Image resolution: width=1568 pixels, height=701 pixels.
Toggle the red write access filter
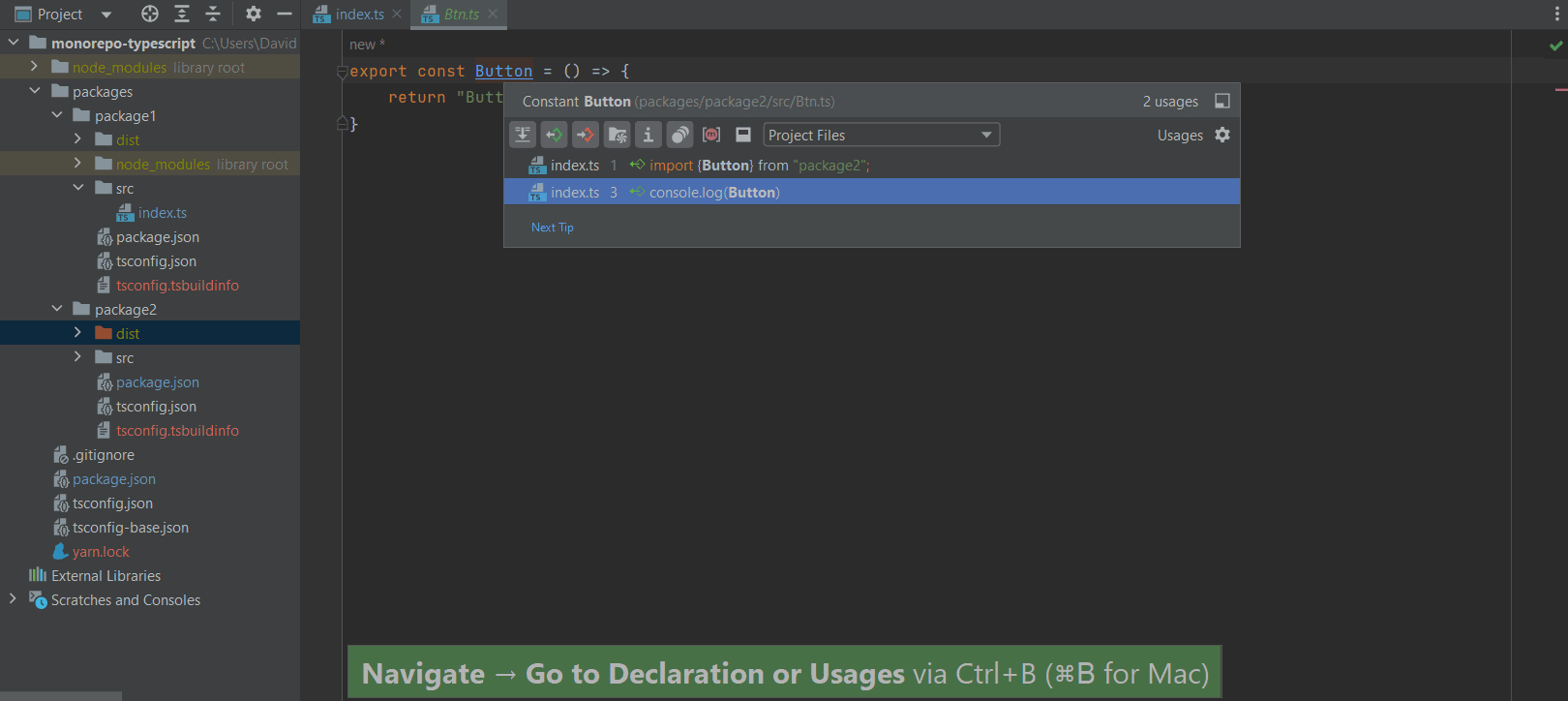586,136
